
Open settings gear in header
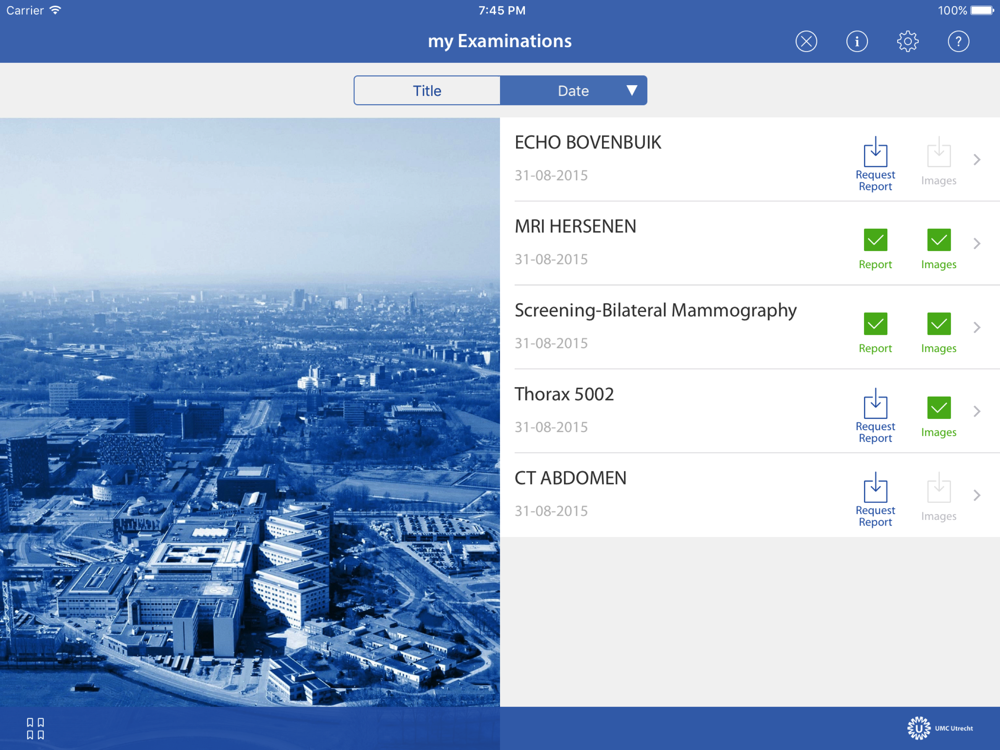coord(908,41)
